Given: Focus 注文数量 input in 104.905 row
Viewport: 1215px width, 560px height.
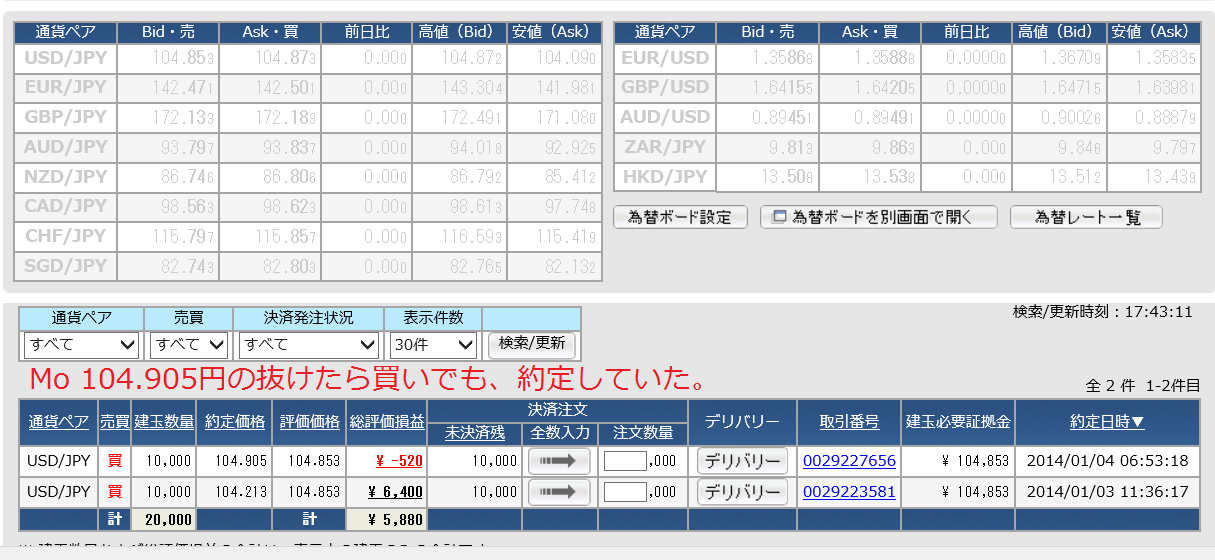Looking at the screenshot, I should coord(626,462).
